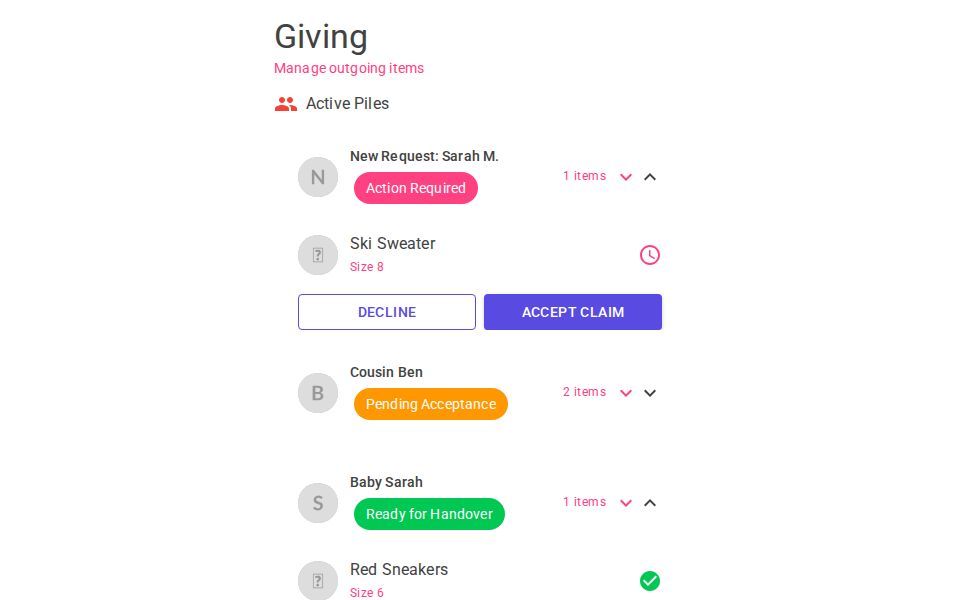Click Baby Sarah's circular avatar

coord(318,503)
